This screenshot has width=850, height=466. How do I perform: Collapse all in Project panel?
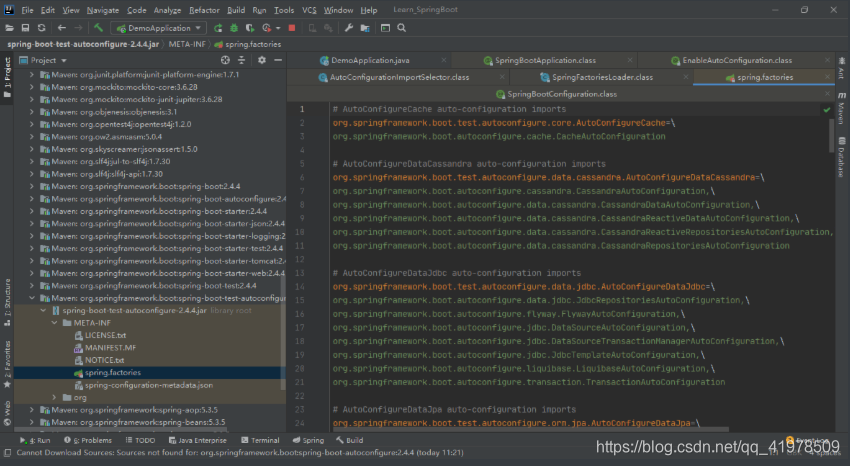click(x=241, y=60)
